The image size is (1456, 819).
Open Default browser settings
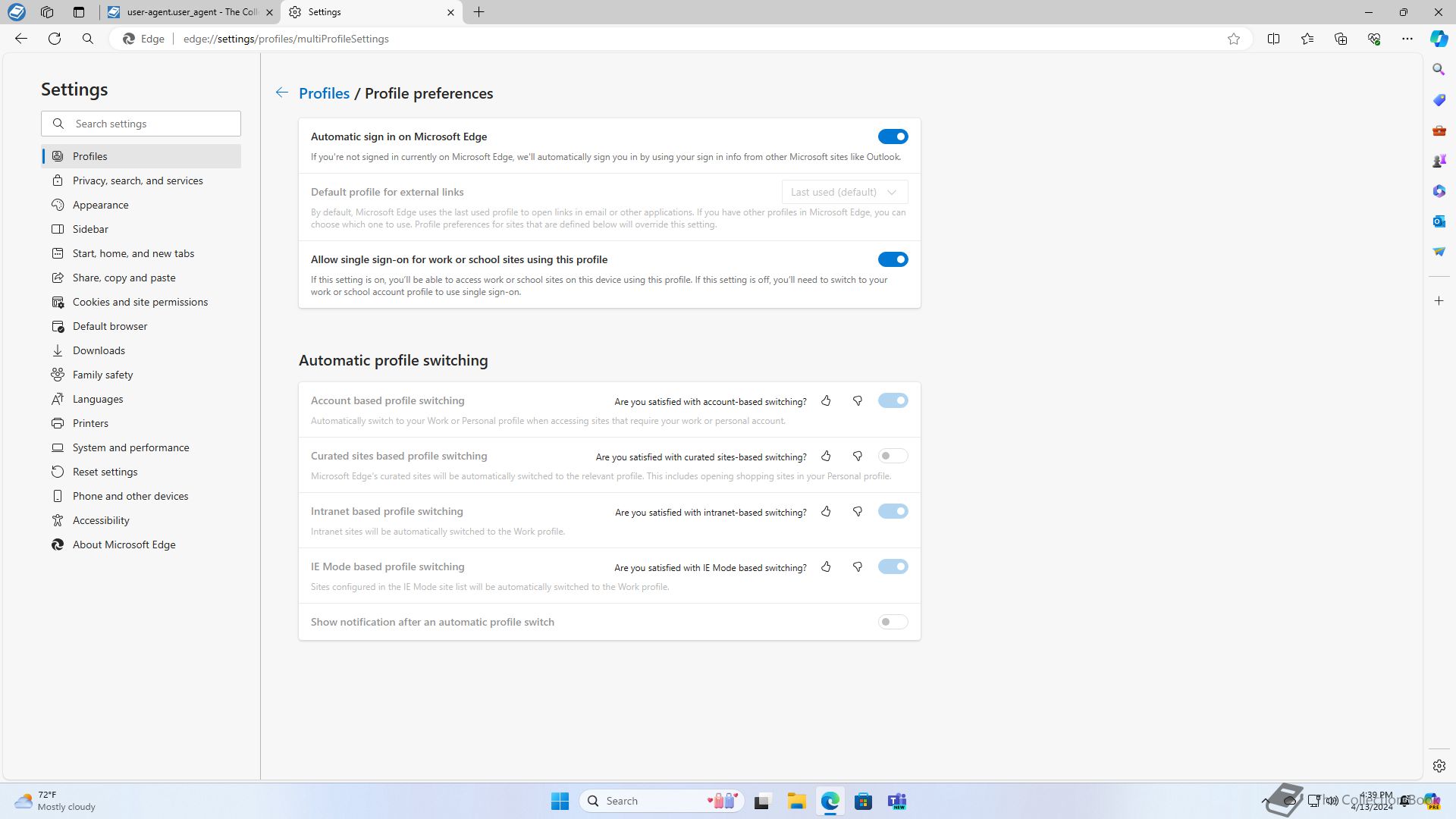pyautogui.click(x=141, y=326)
